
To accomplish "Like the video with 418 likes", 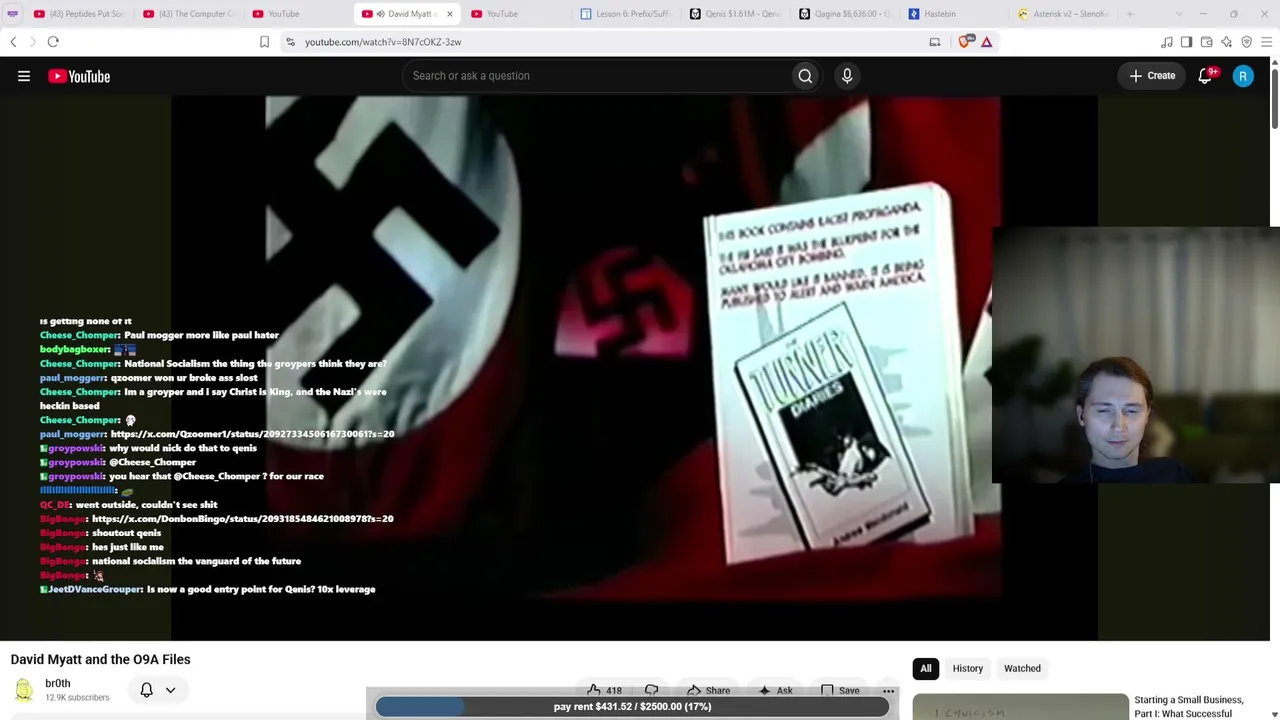I will (605, 690).
